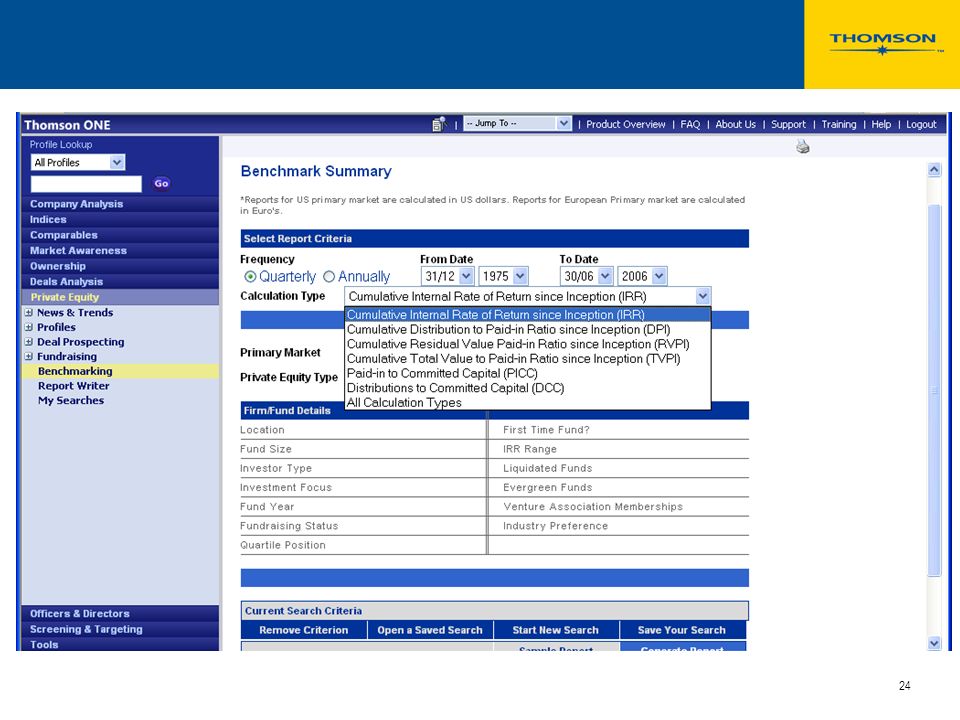Click the Industry Preference criterion

555,526
